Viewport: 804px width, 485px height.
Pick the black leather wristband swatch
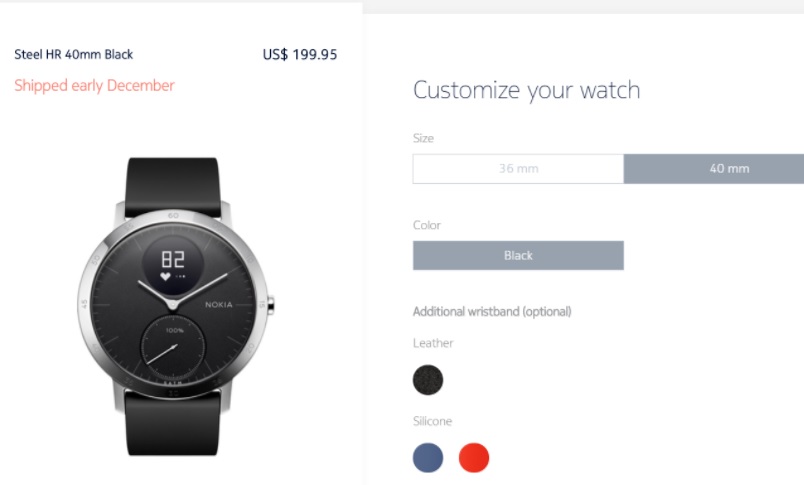(x=428, y=380)
